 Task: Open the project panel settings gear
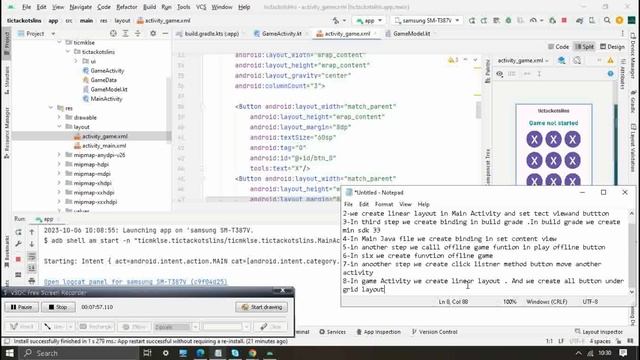pos(153,33)
